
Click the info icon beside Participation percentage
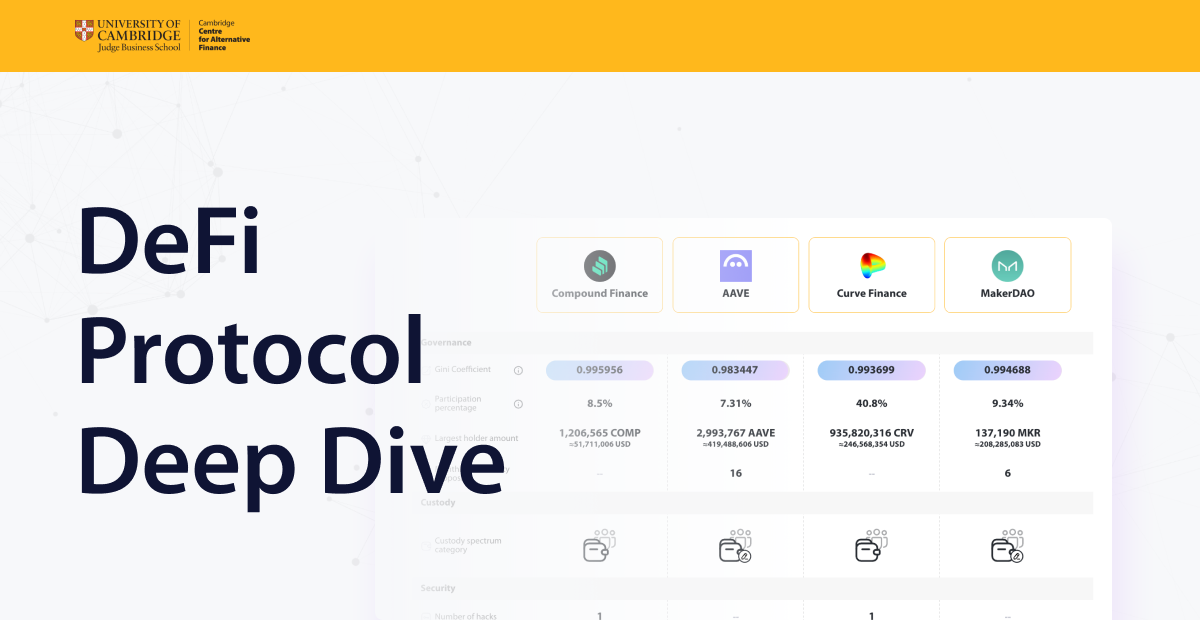[518, 404]
